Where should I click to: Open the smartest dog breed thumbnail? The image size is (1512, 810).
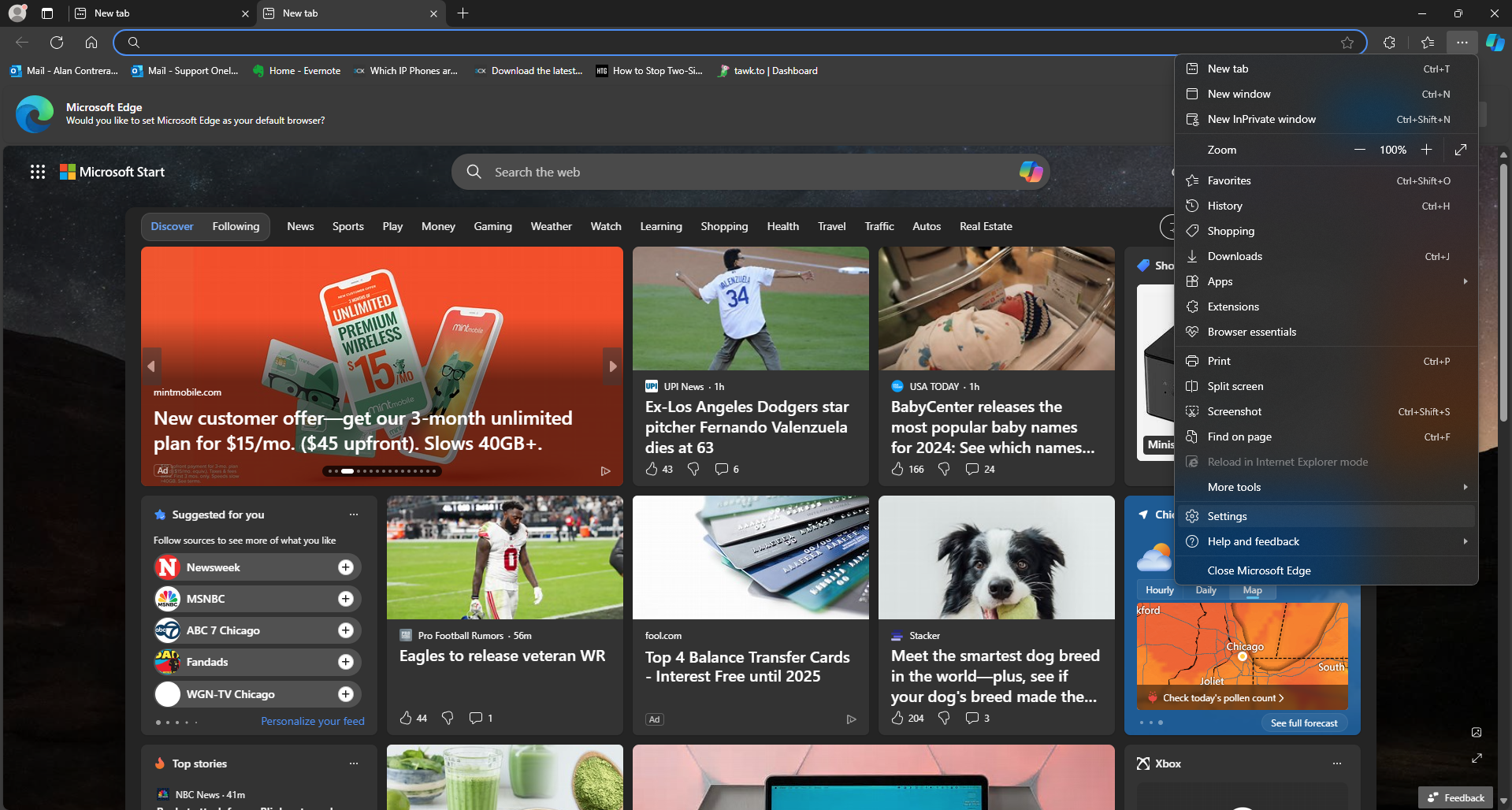[x=997, y=558]
